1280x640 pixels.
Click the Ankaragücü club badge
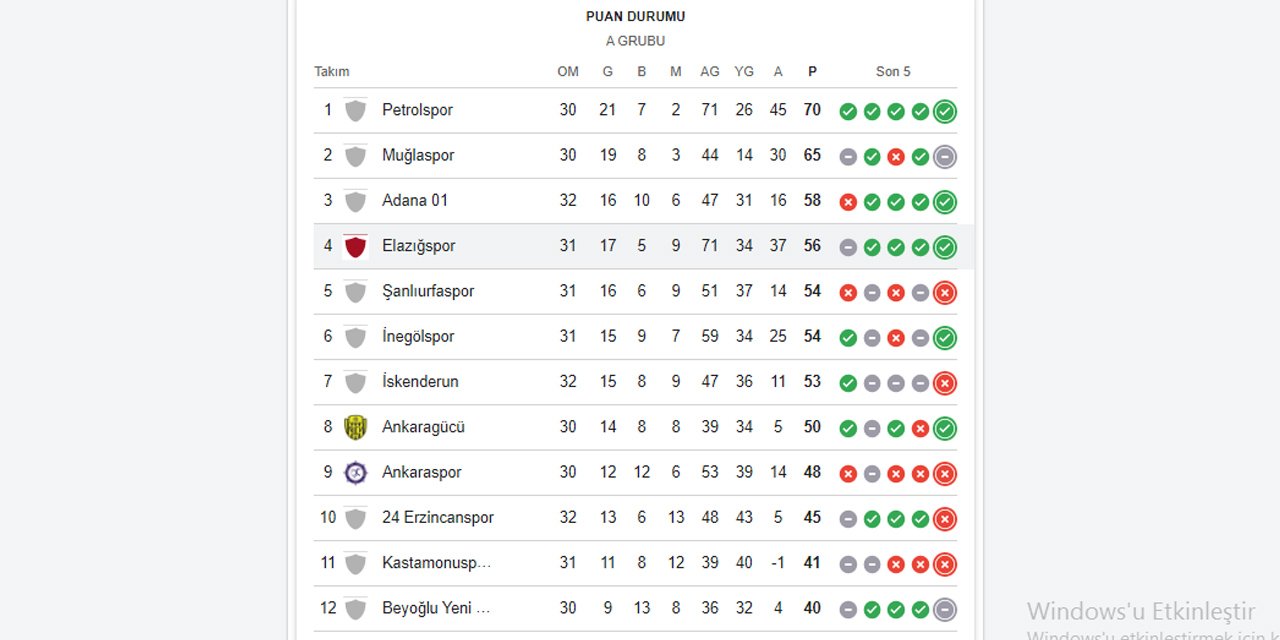(x=355, y=426)
